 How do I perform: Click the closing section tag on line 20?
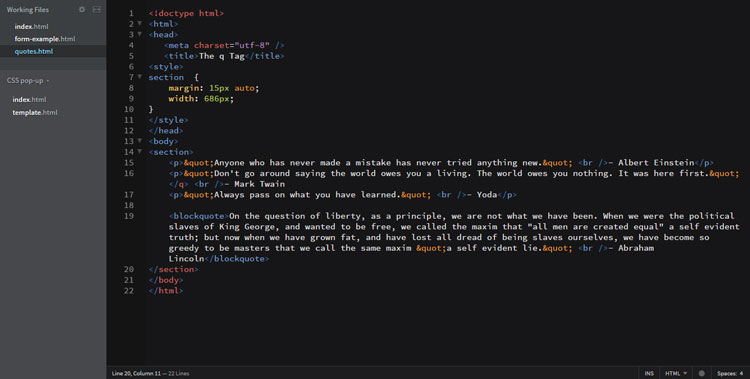(x=173, y=269)
